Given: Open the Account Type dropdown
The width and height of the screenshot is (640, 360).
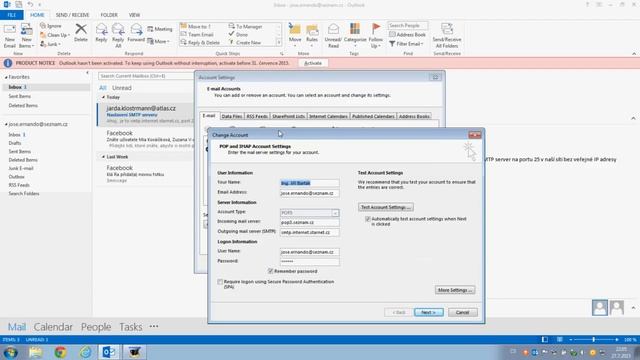Looking at the screenshot, I should (x=335, y=213).
